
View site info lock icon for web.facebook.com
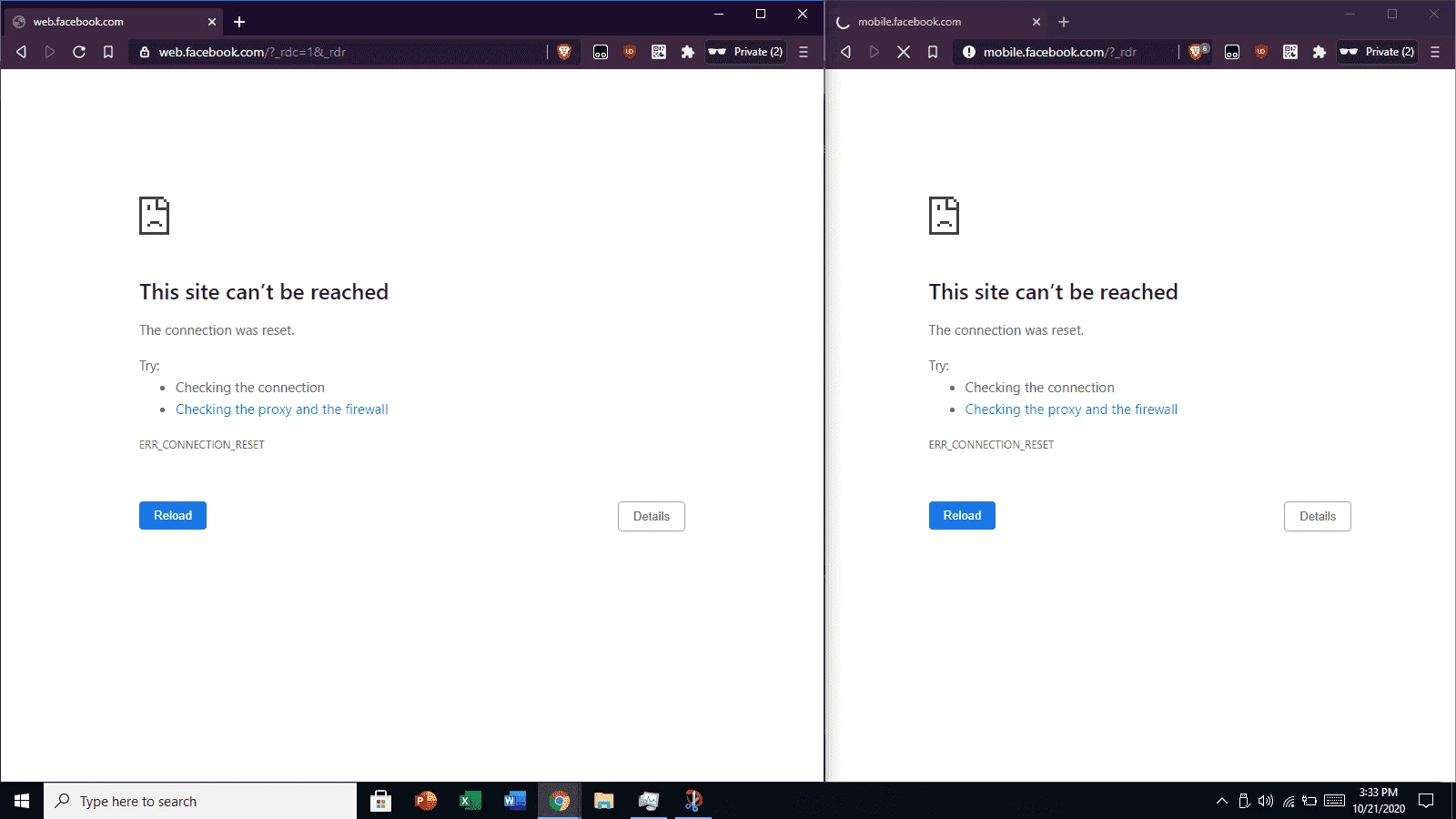(x=145, y=52)
